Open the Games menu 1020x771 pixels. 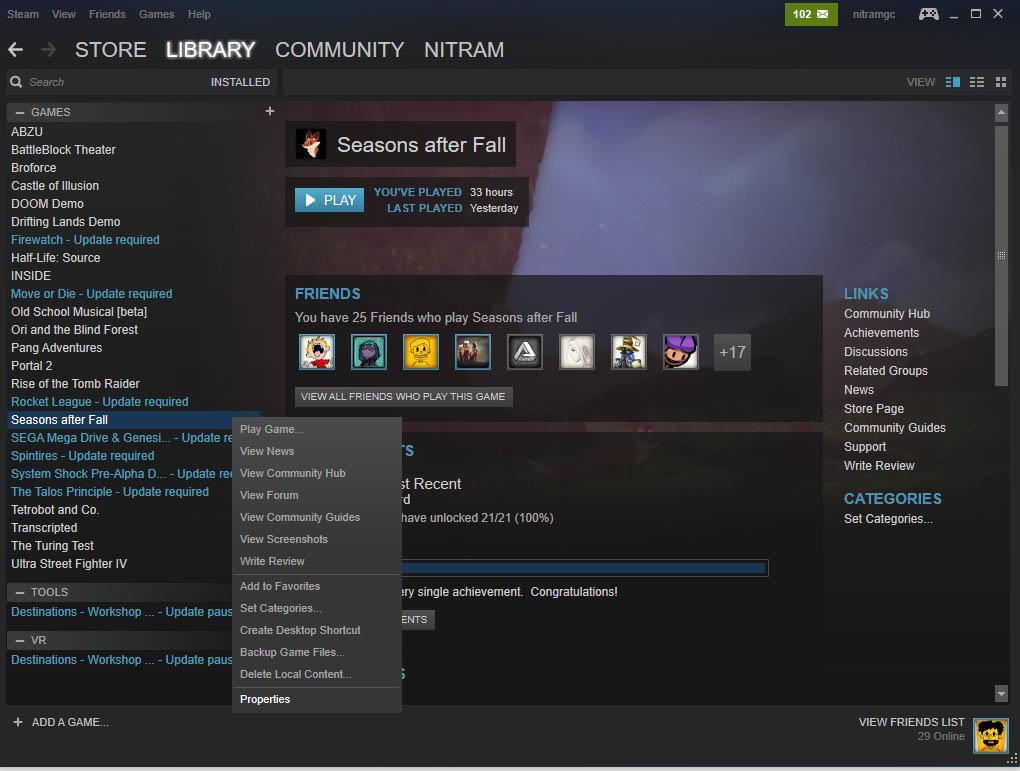[156, 14]
